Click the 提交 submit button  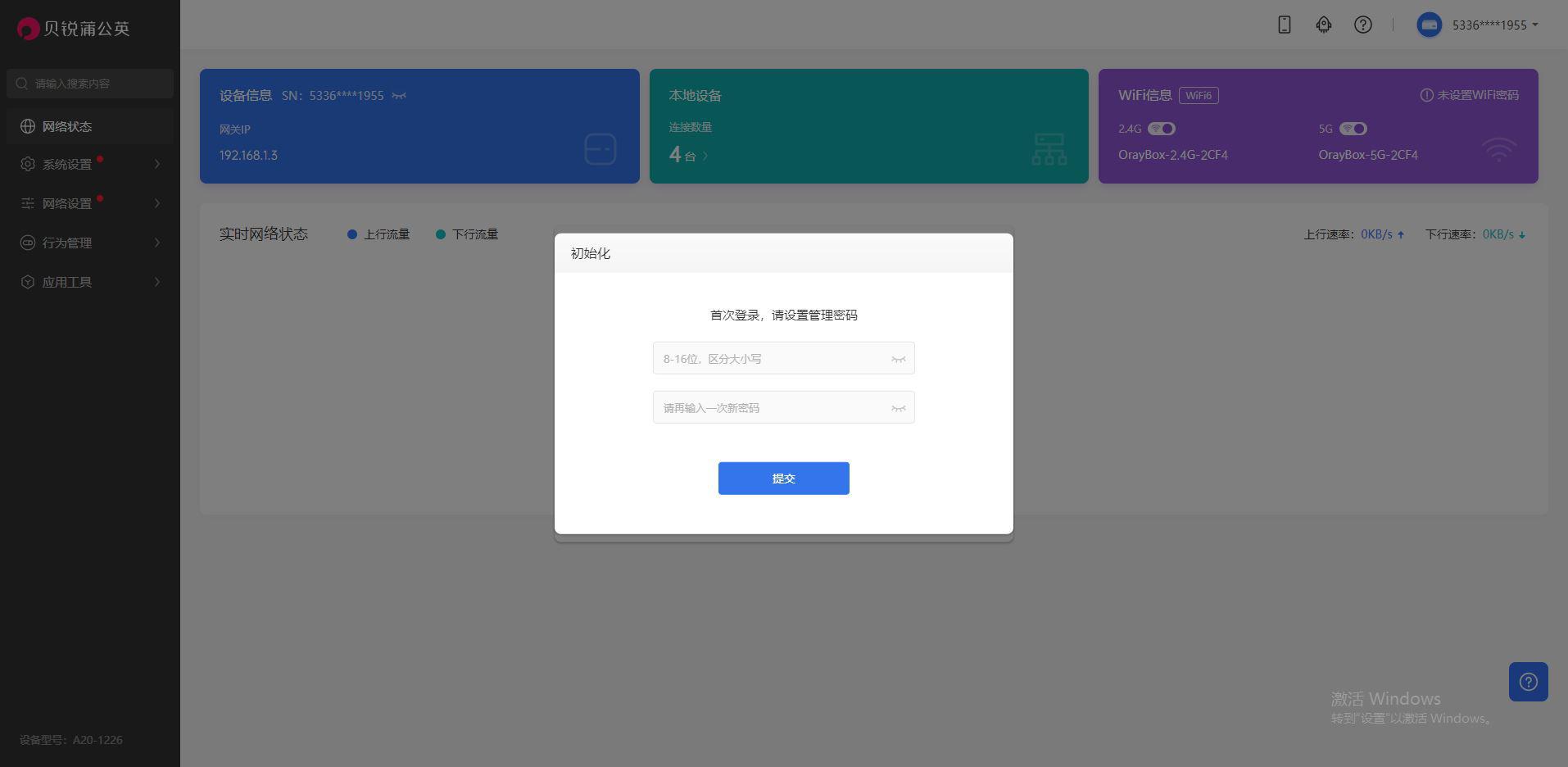(783, 478)
